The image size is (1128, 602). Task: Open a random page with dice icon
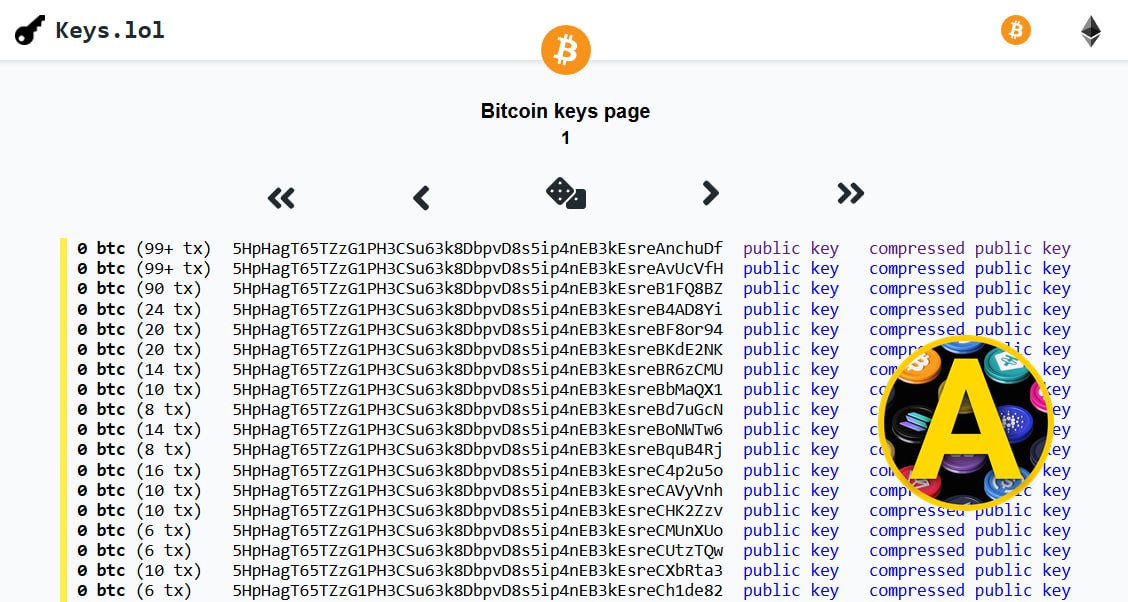point(566,192)
